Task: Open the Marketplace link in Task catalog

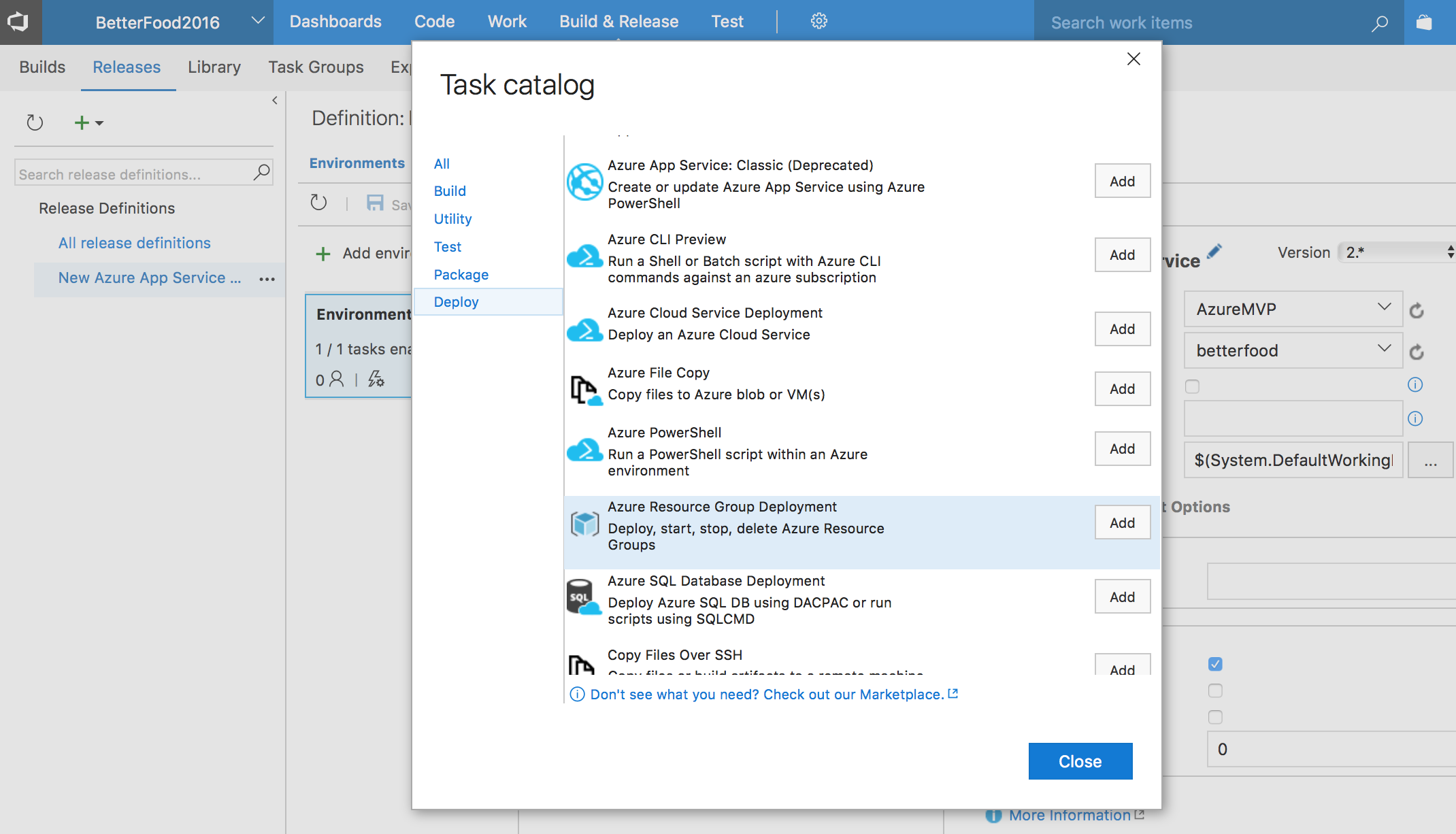Action: pyautogui.click(x=767, y=695)
